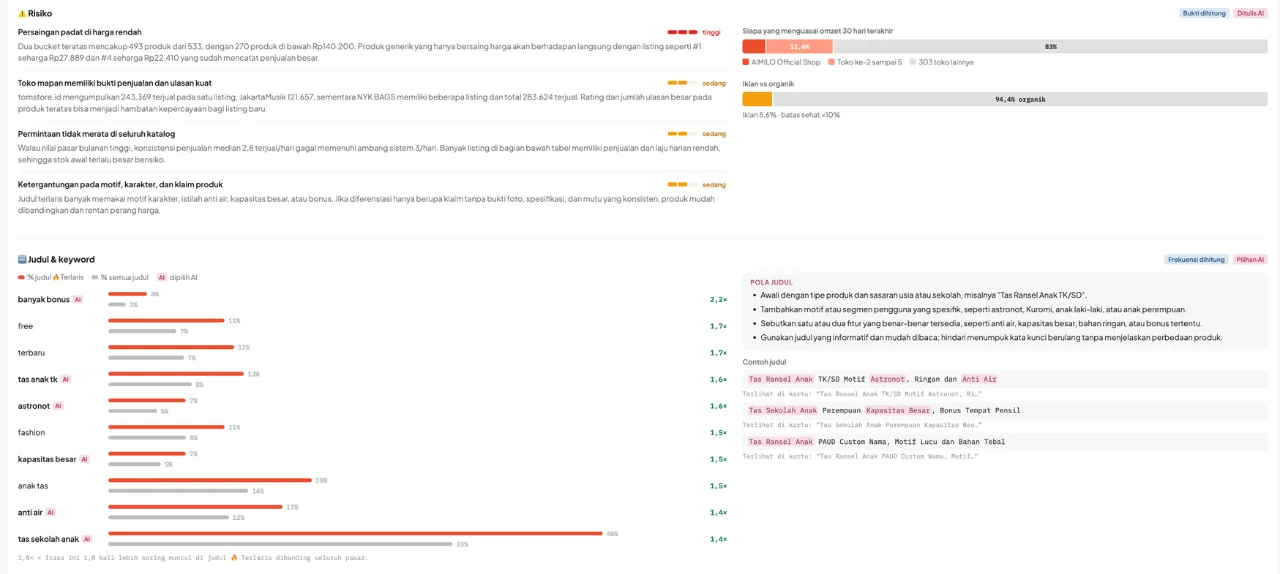The image size is (1280, 574).
Task: Click the 303 toko lainnya legend swatch
Action: (x=913, y=62)
